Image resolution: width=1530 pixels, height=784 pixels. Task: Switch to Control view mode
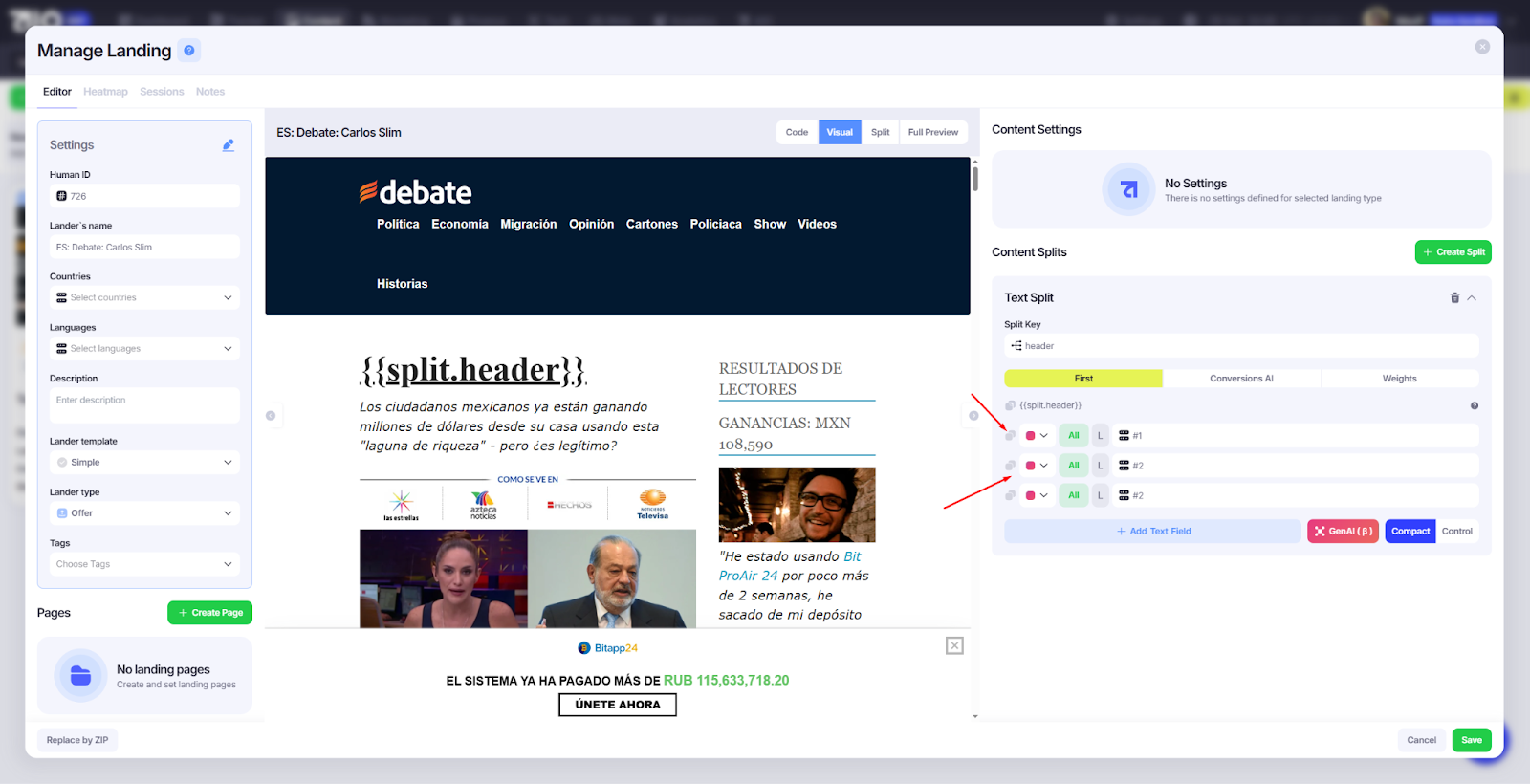coord(1456,532)
